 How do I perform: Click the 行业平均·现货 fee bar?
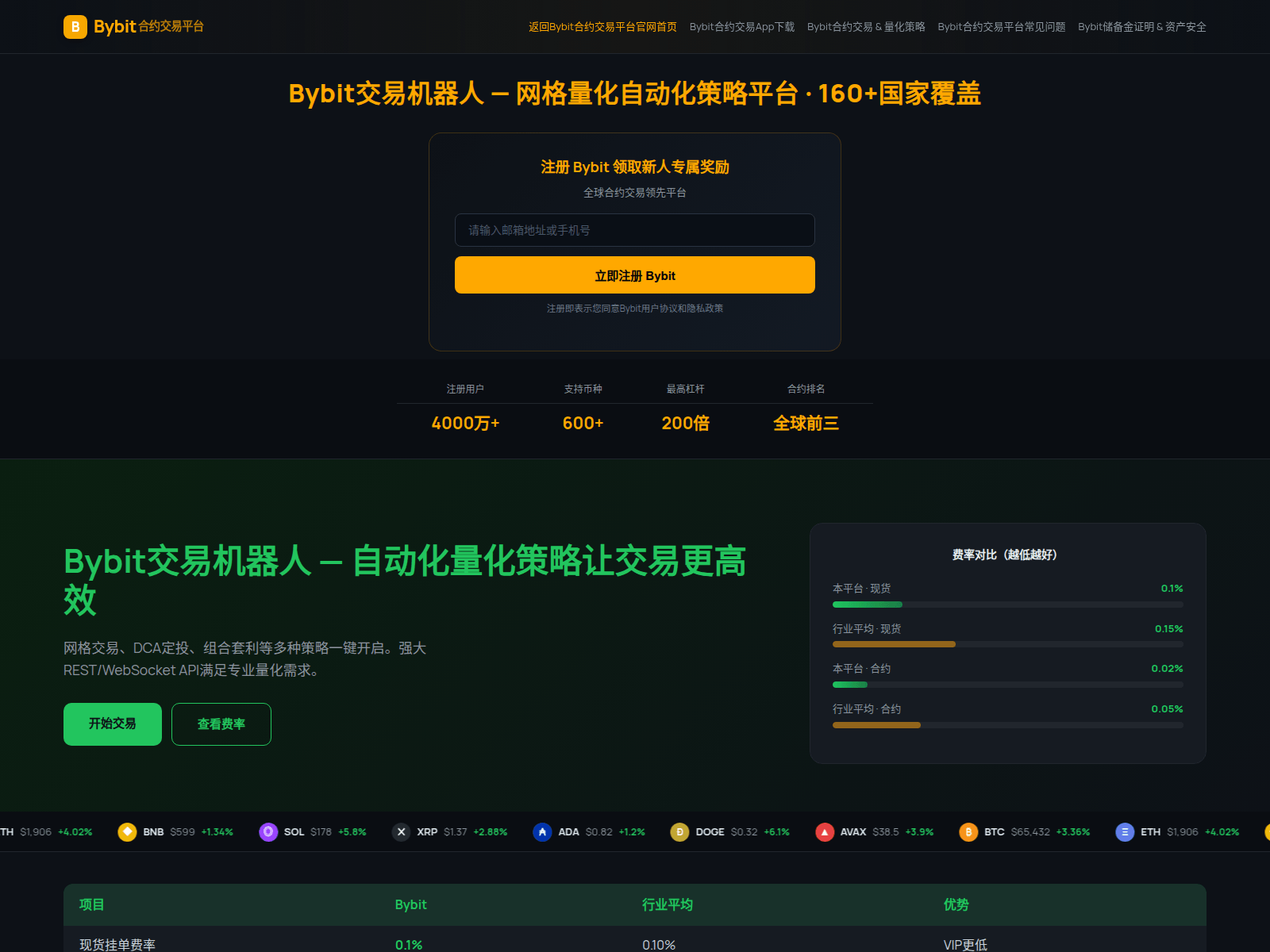coord(1008,644)
